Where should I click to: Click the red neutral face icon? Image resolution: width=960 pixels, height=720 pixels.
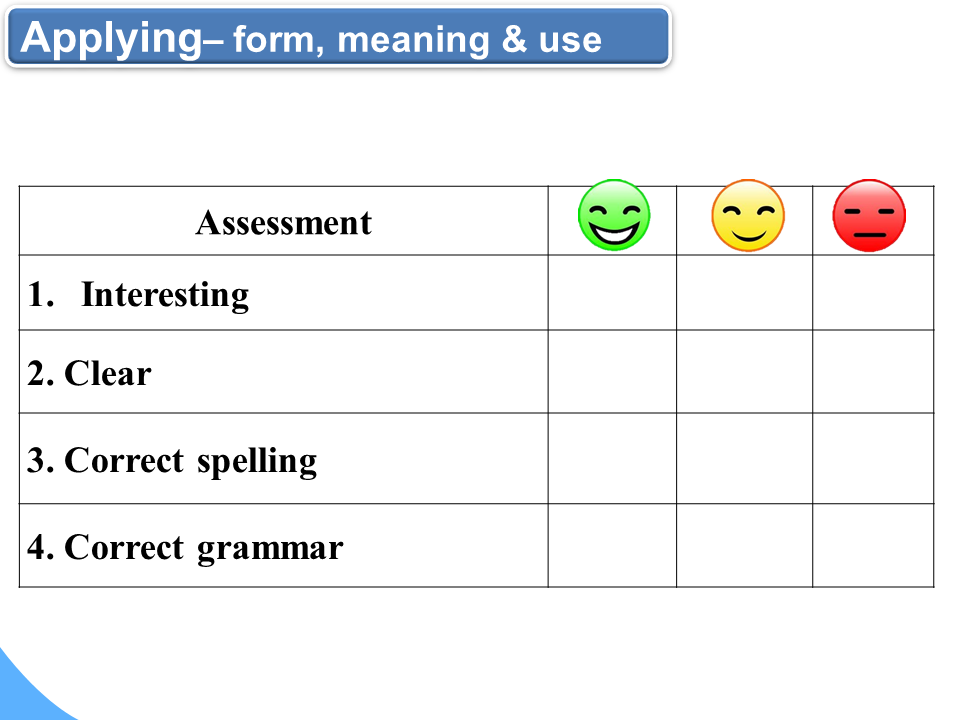click(869, 215)
